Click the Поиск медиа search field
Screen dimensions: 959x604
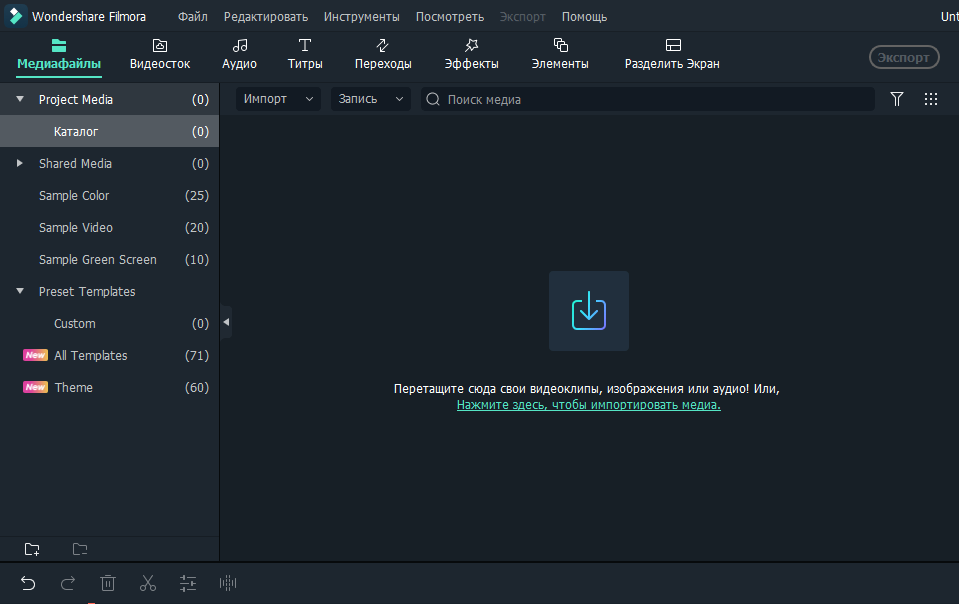(x=648, y=99)
